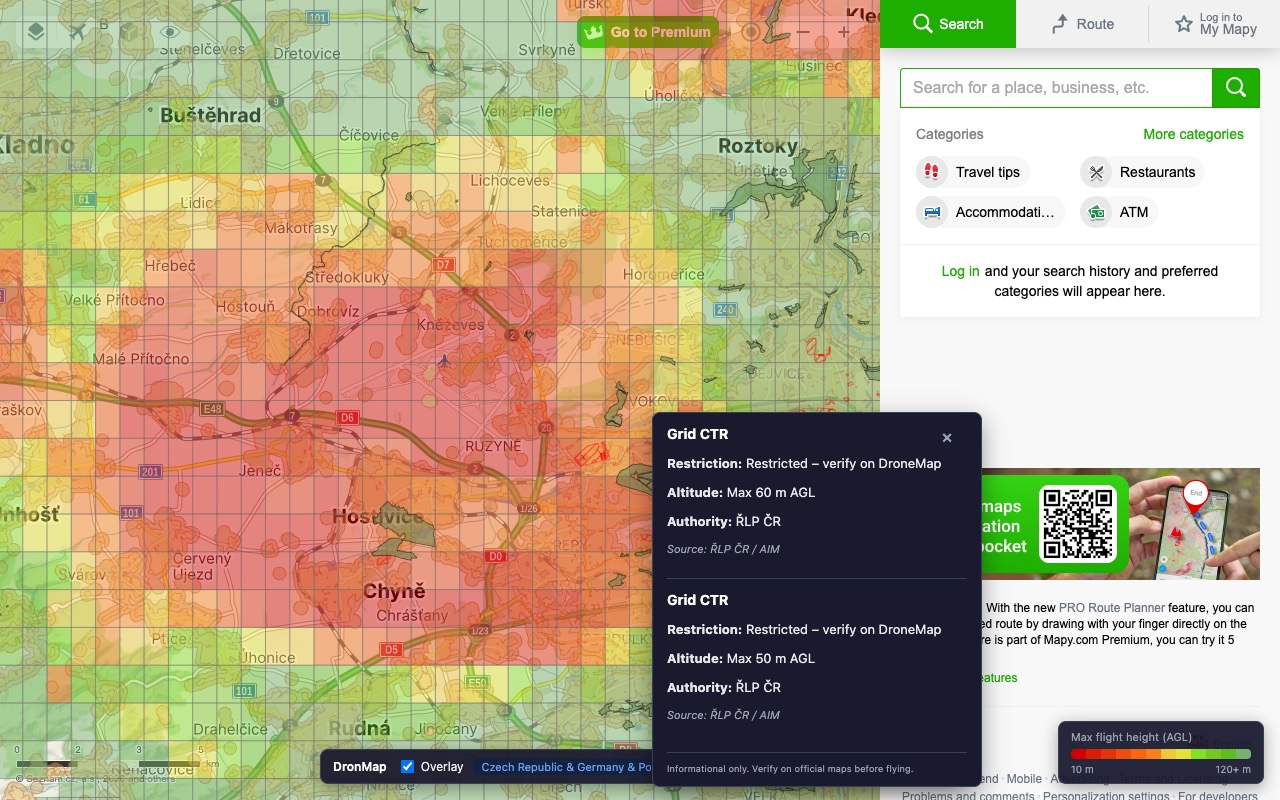Click the D5 motorway shield on map
Viewport: 1280px width, 800px height.
point(390,649)
